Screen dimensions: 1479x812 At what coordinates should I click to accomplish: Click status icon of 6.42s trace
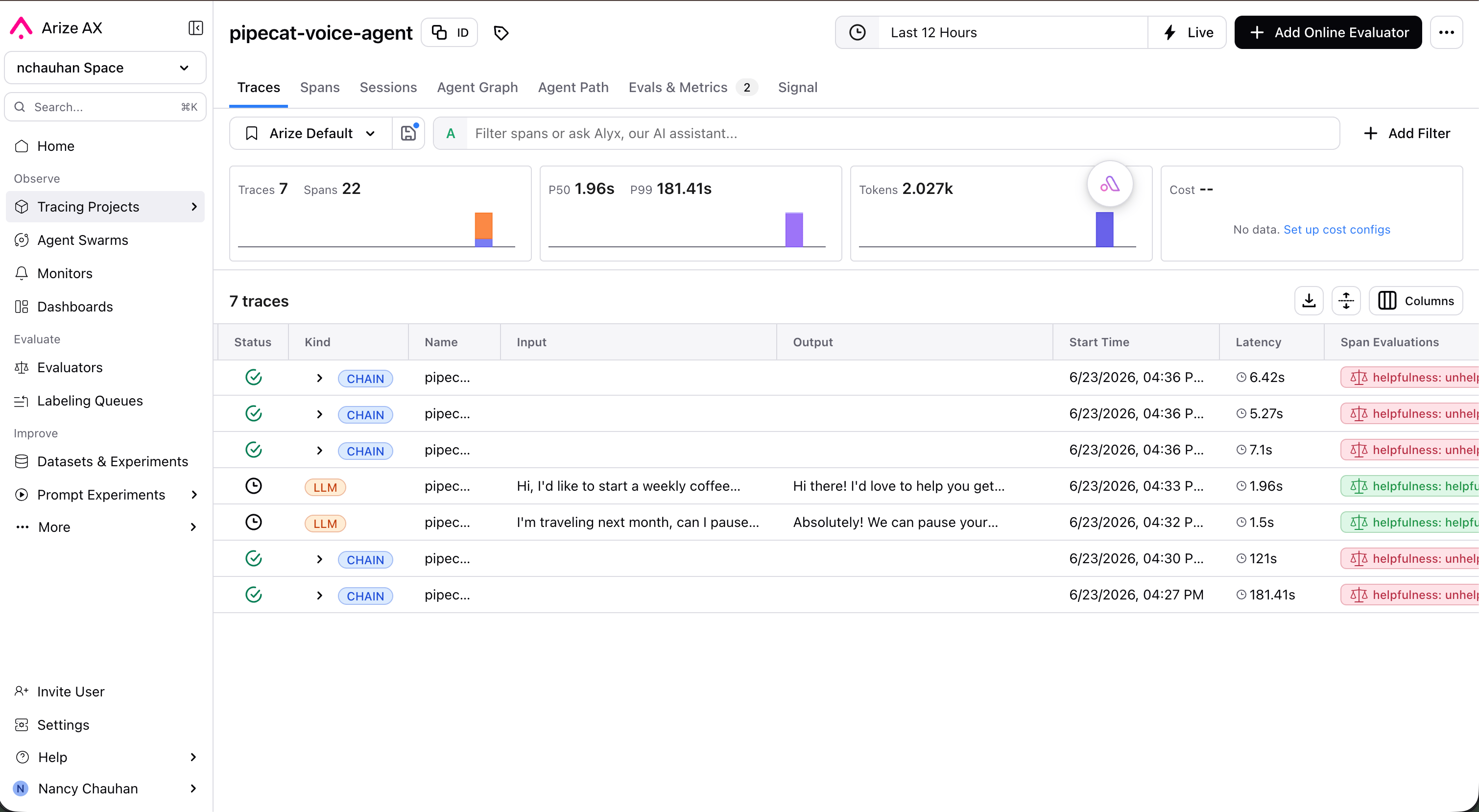254,377
